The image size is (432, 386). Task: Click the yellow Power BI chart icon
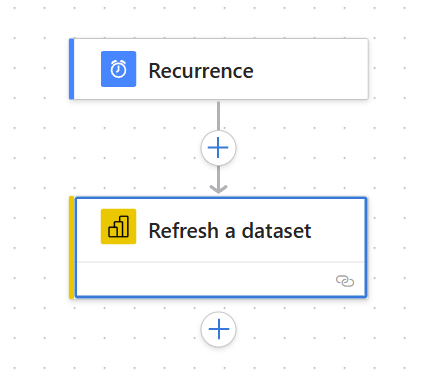point(118,226)
